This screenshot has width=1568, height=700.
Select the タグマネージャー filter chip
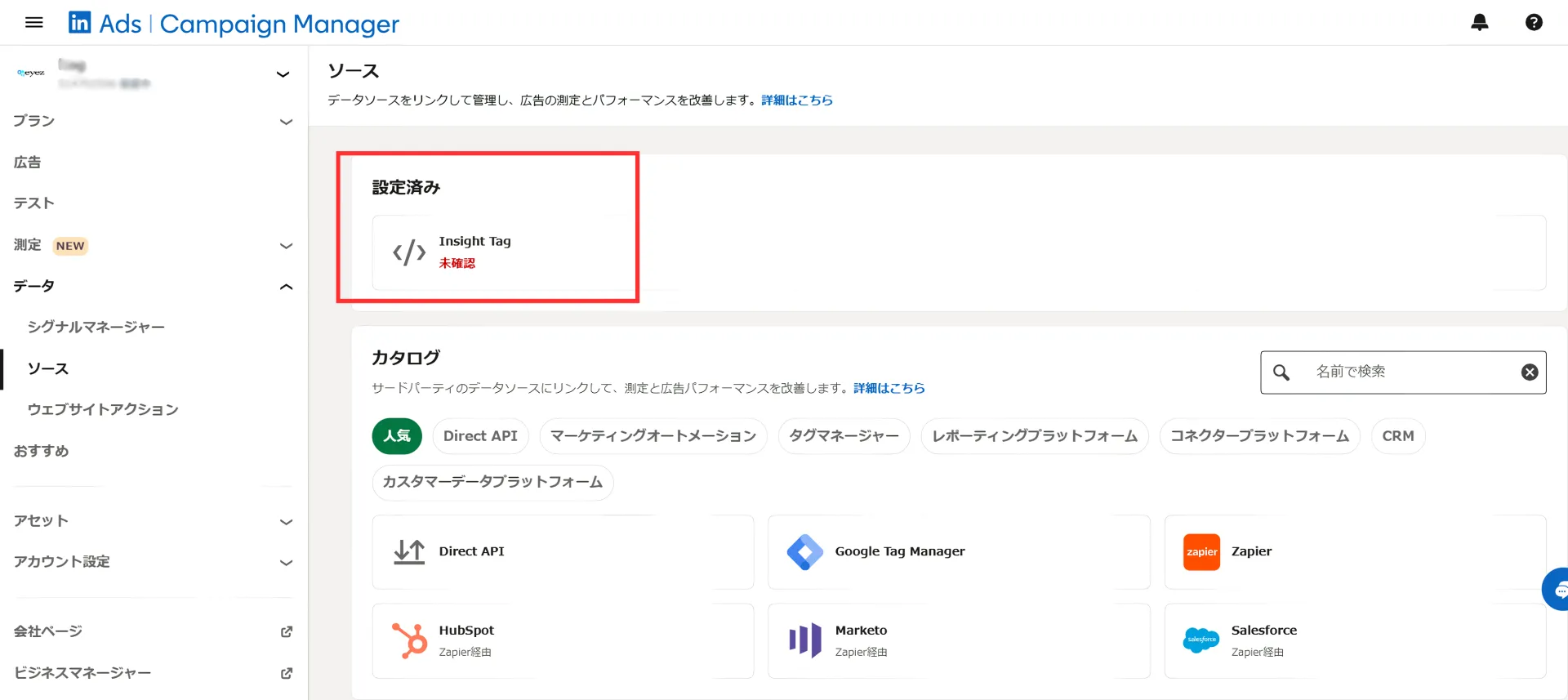pyautogui.click(x=844, y=435)
